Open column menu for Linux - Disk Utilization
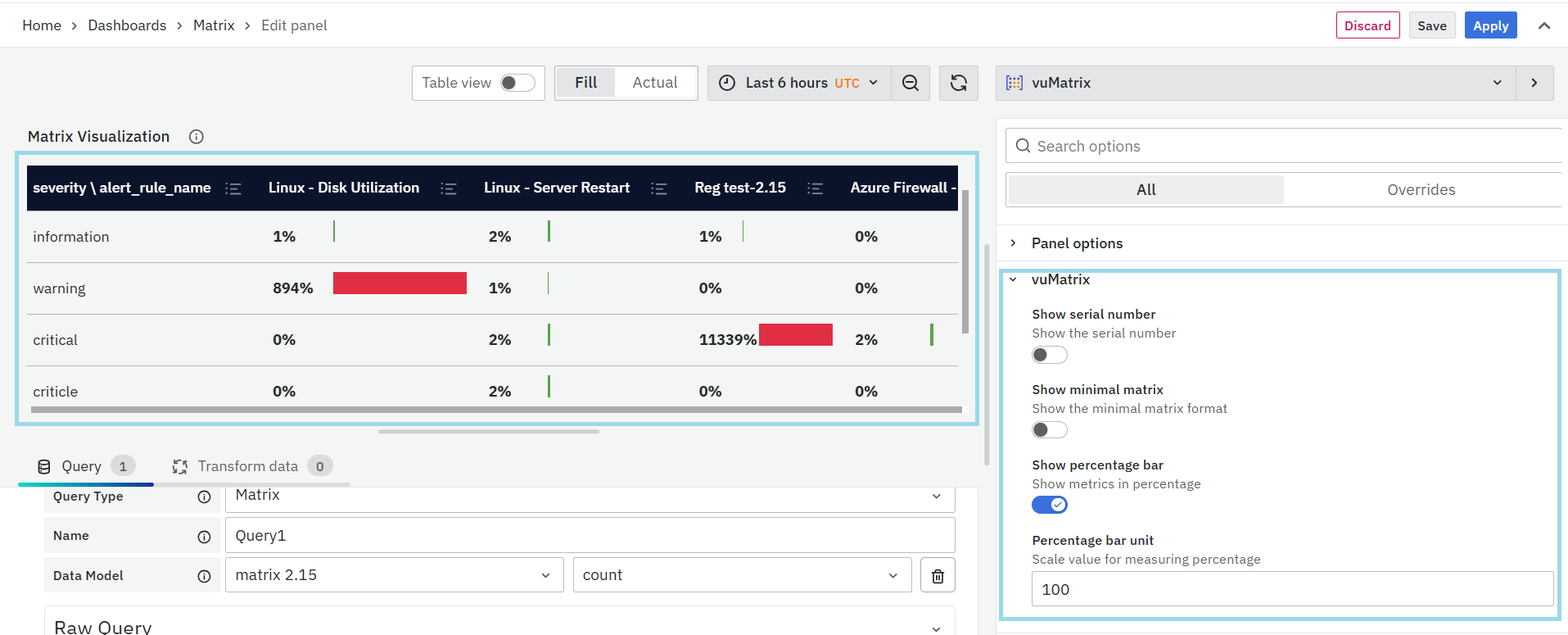 (x=448, y=188)
